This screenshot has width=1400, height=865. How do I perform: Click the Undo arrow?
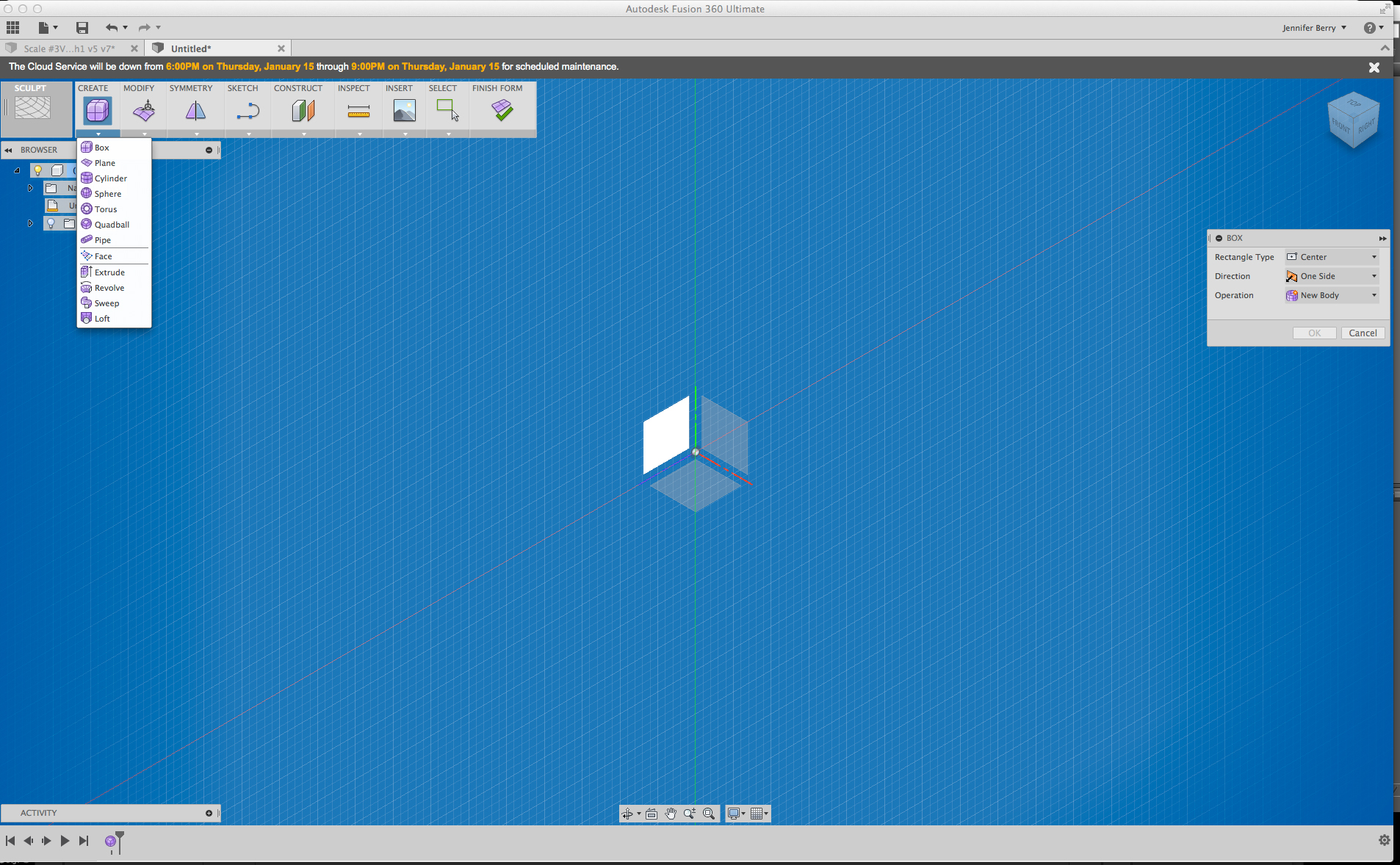point(112,28)
